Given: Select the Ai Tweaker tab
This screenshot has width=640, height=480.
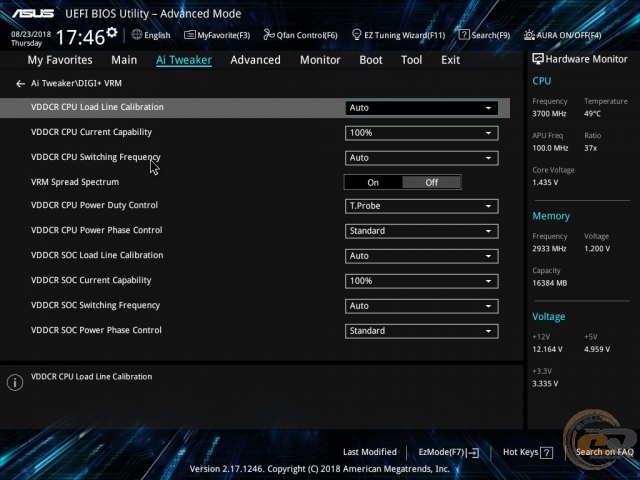Looking at the screenshot, I should tap(184, 60).
